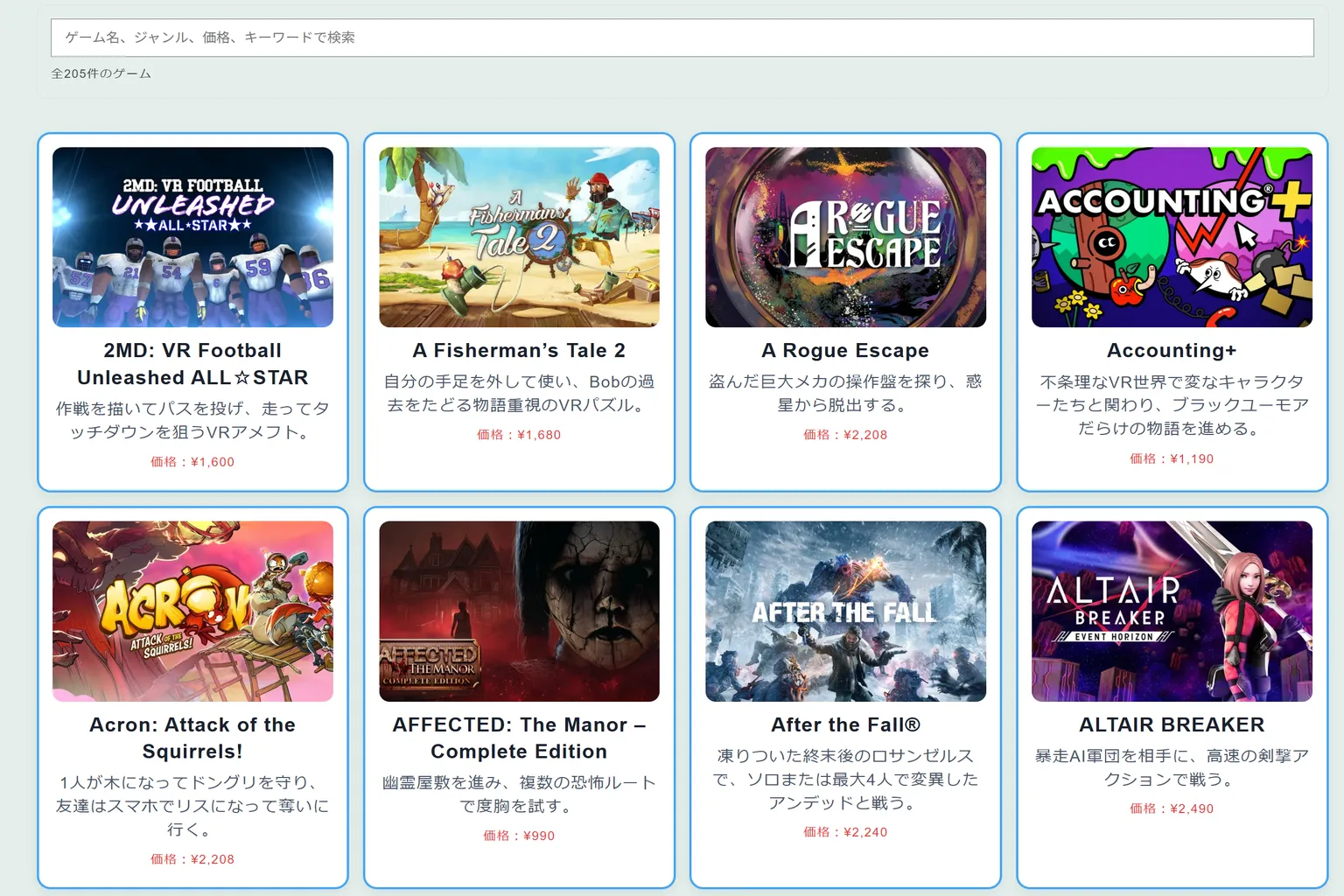This screenshot has width=1344, height=896.
Task: Click the 全205件のゲーム count text
Action: pyautogui.click(x=101, y=73)
